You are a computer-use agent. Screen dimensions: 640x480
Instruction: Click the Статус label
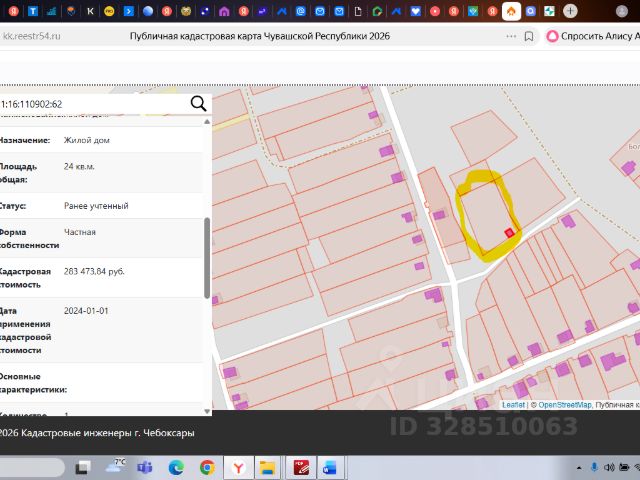[13, 206]
